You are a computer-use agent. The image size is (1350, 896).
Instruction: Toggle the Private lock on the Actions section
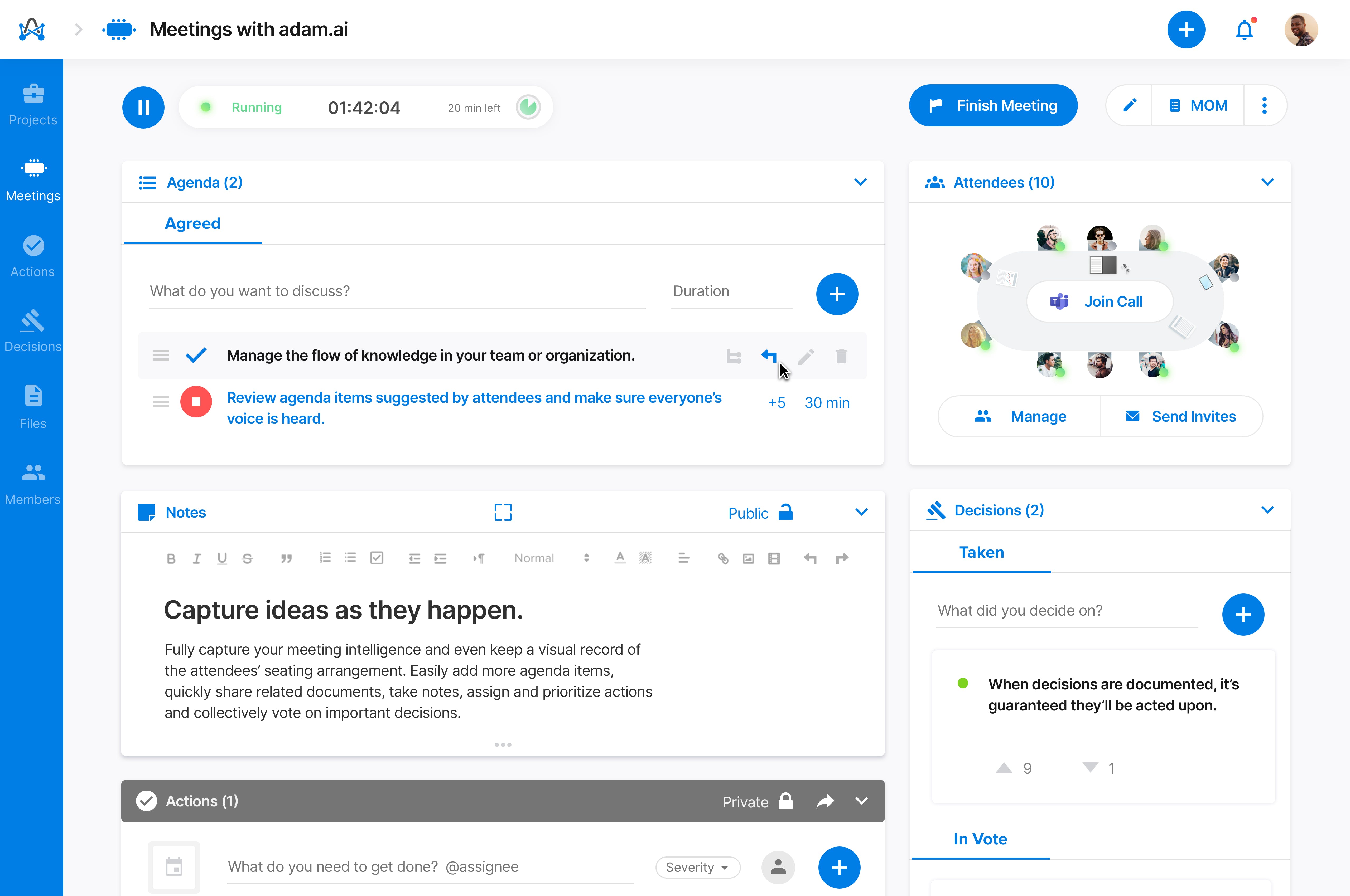(x=786, y=801)
